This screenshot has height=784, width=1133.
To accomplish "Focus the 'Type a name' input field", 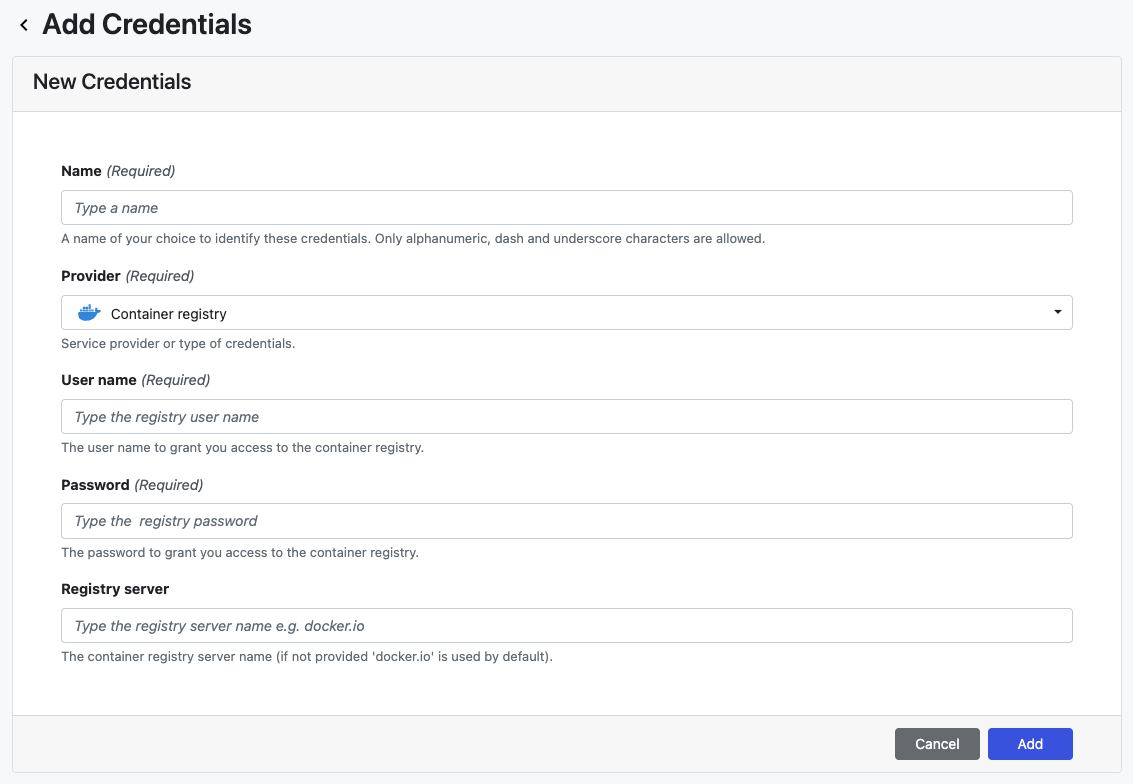I will point(566,208).
